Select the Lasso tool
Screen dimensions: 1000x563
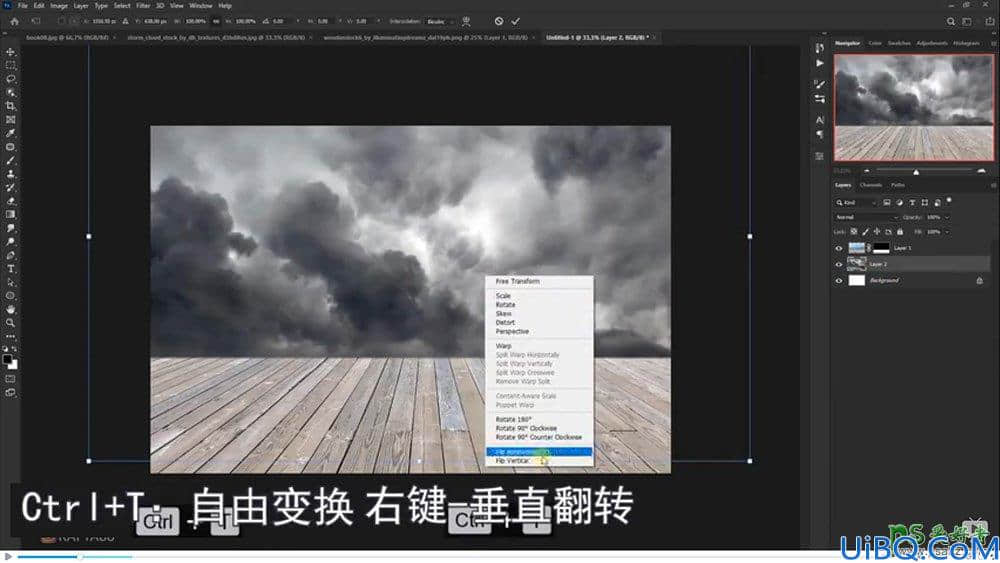pos(10,78)
